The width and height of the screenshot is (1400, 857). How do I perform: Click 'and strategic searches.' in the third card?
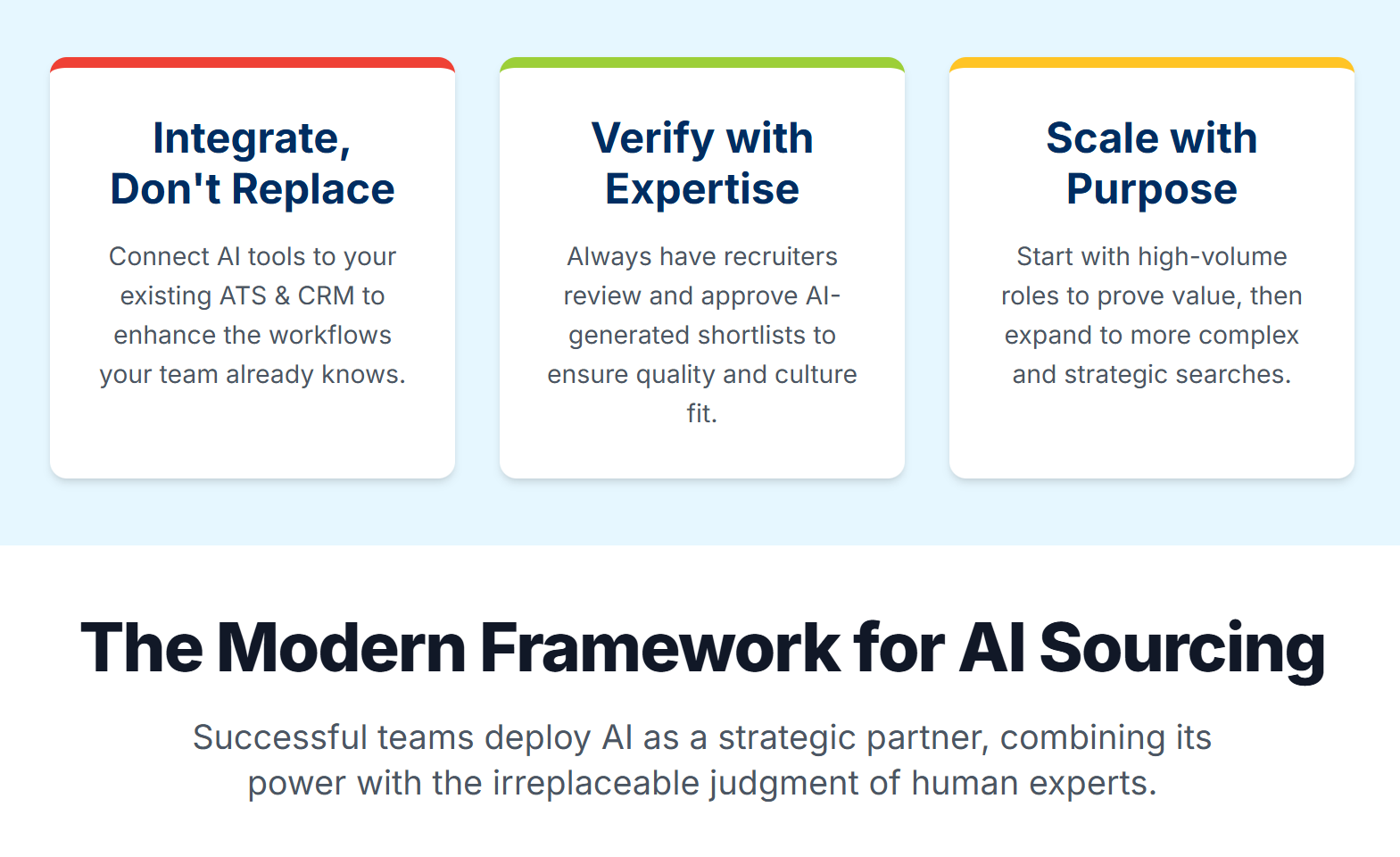[x=1152, y=374]
